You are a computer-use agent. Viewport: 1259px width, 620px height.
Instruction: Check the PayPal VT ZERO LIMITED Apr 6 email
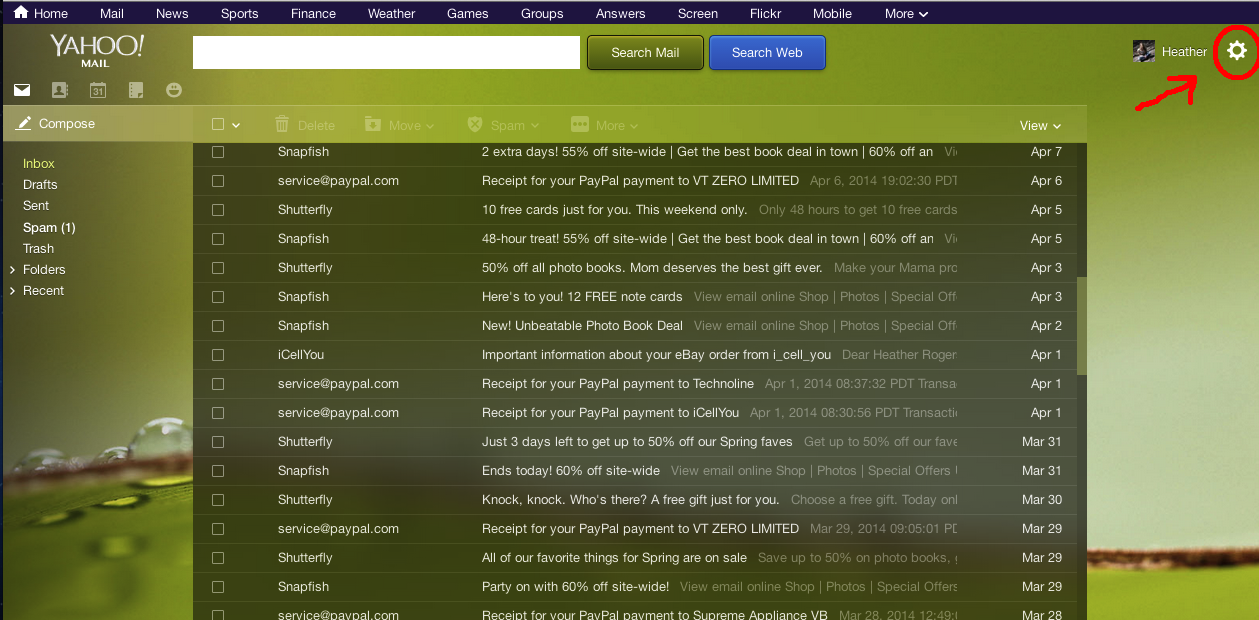pyautogui.click(x=218, y=181)
